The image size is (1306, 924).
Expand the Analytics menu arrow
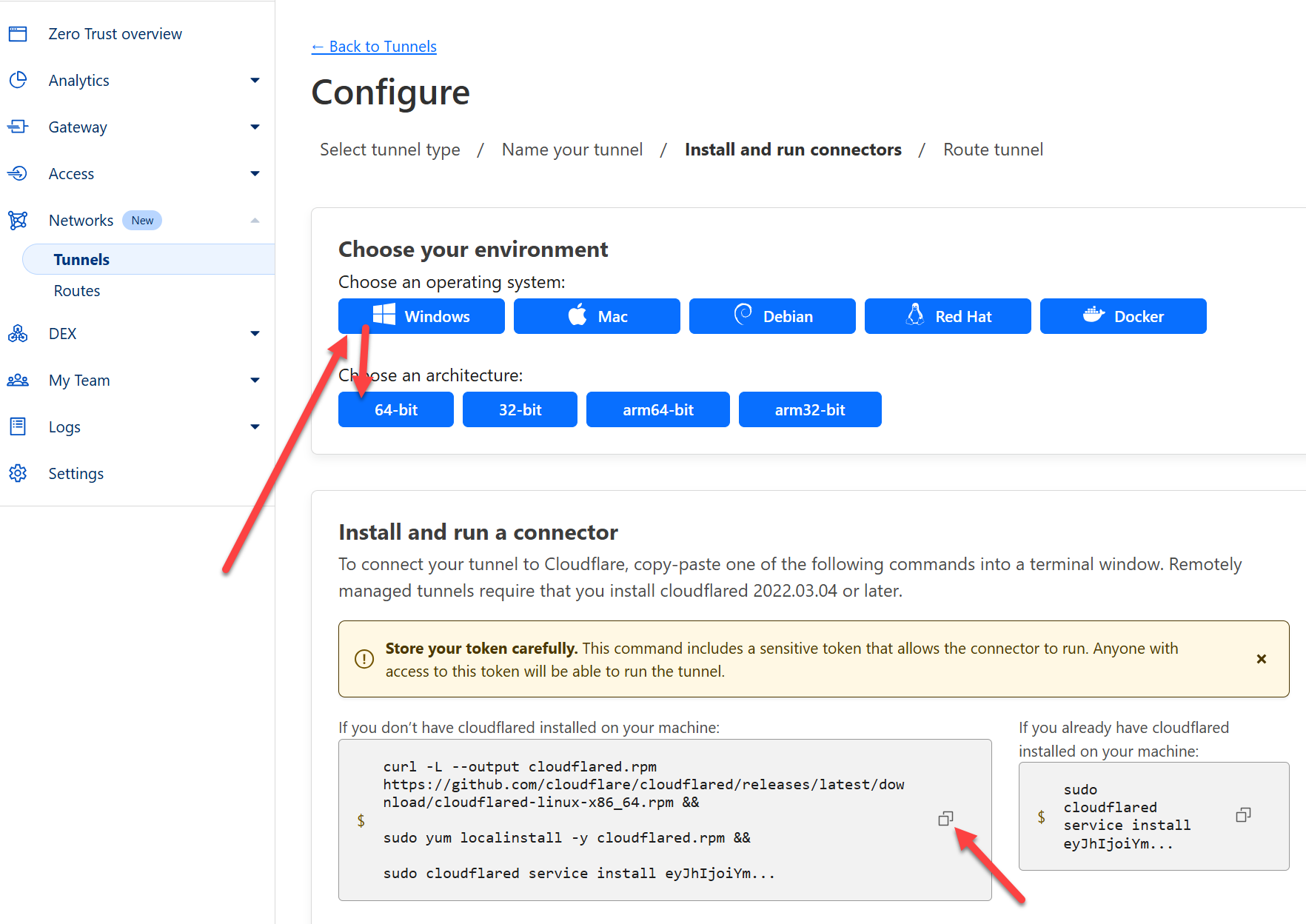(x=255, y=81)
